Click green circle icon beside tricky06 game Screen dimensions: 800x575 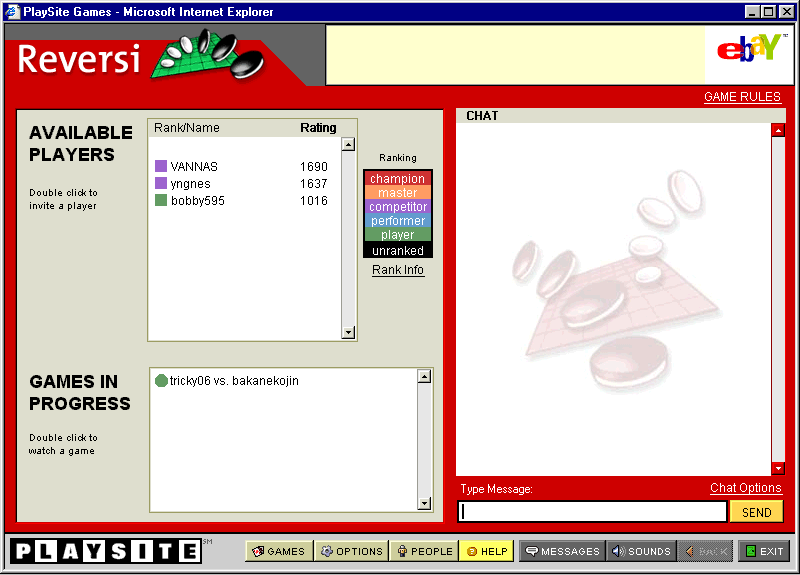pos(161,381)
